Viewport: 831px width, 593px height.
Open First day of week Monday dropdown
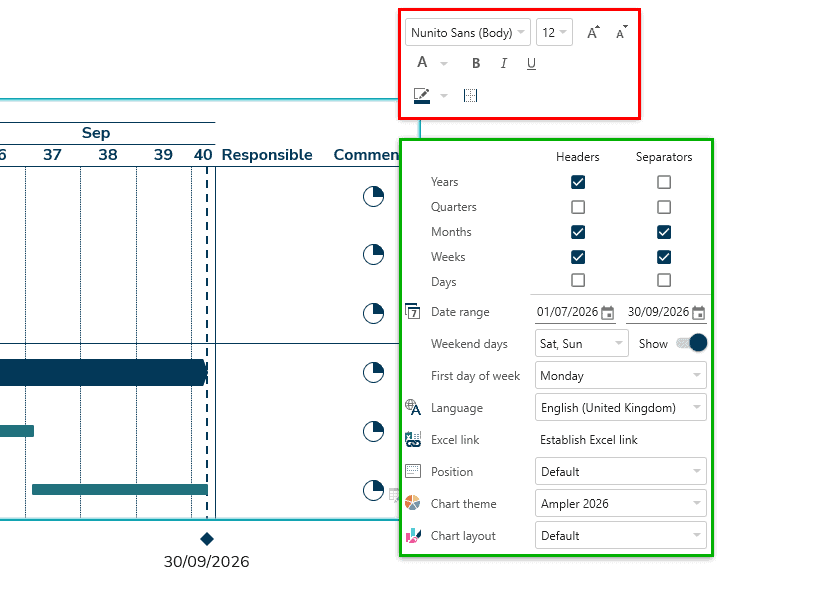click(x=621, y=375)
